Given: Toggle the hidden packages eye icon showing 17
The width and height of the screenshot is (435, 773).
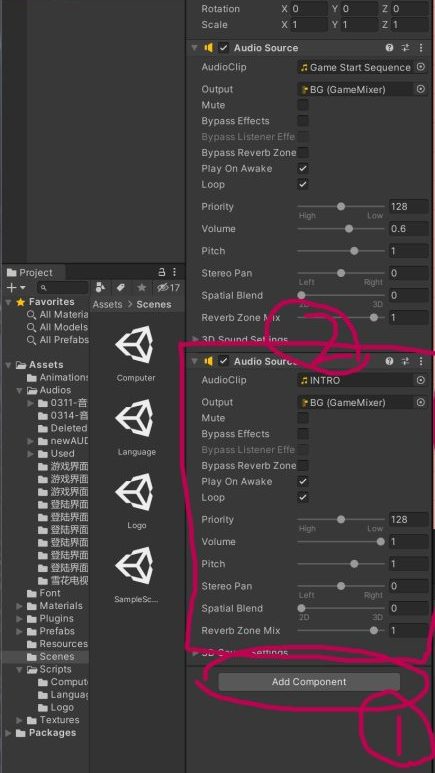Looking at the screenshot, I should tap(168, 287).
